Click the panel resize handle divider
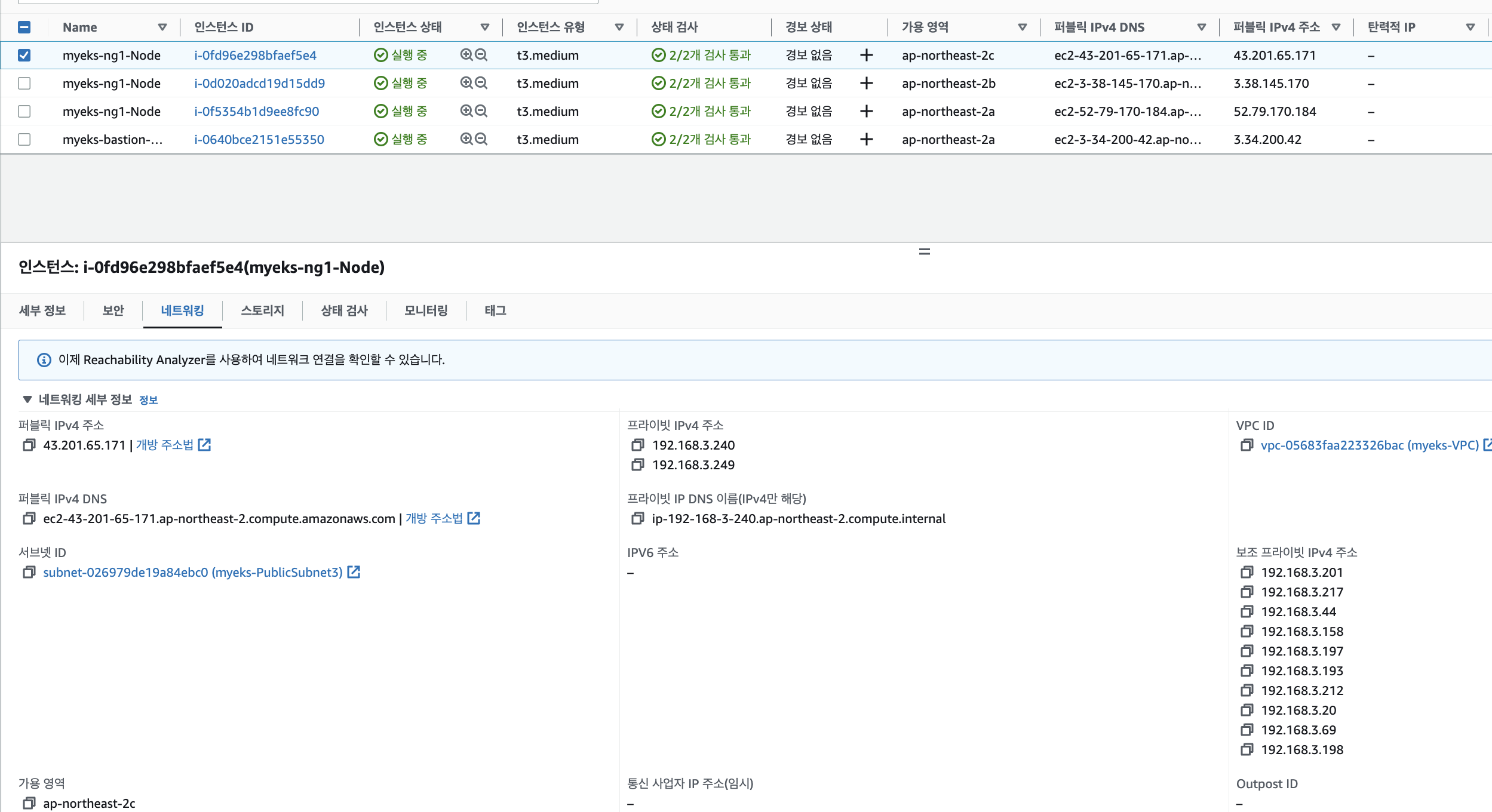The height and width of the screenshot is (812, 1492). 924,252
